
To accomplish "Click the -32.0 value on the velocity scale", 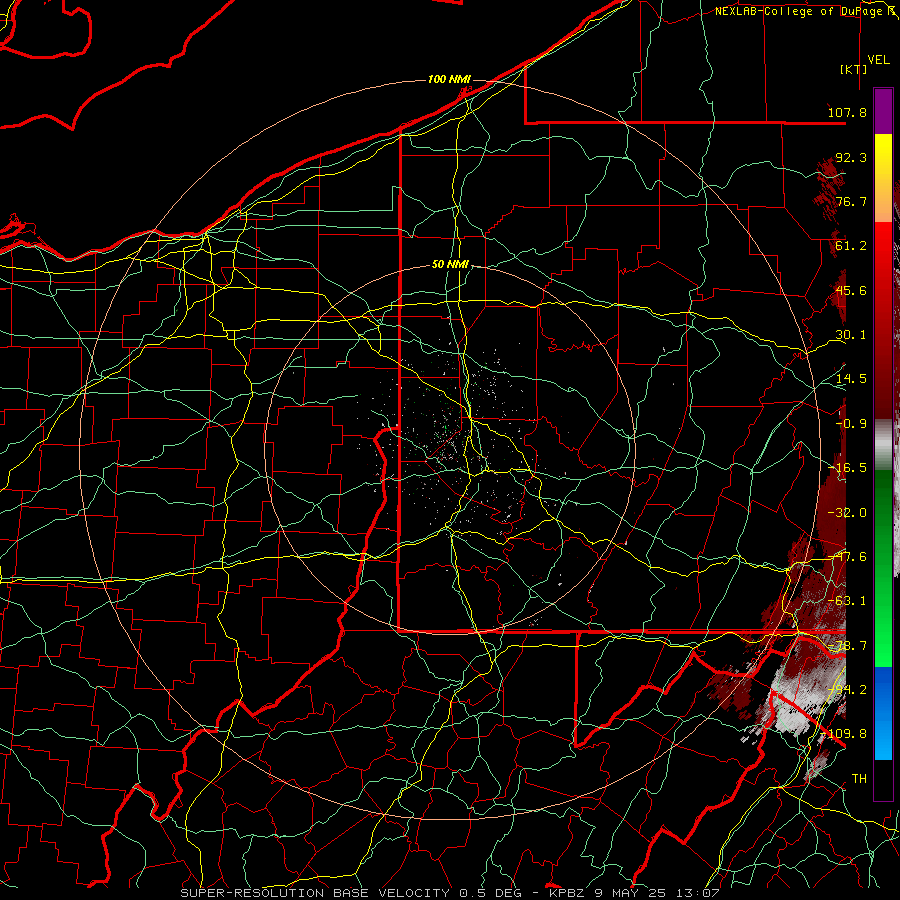I will (x=847, y=513).
